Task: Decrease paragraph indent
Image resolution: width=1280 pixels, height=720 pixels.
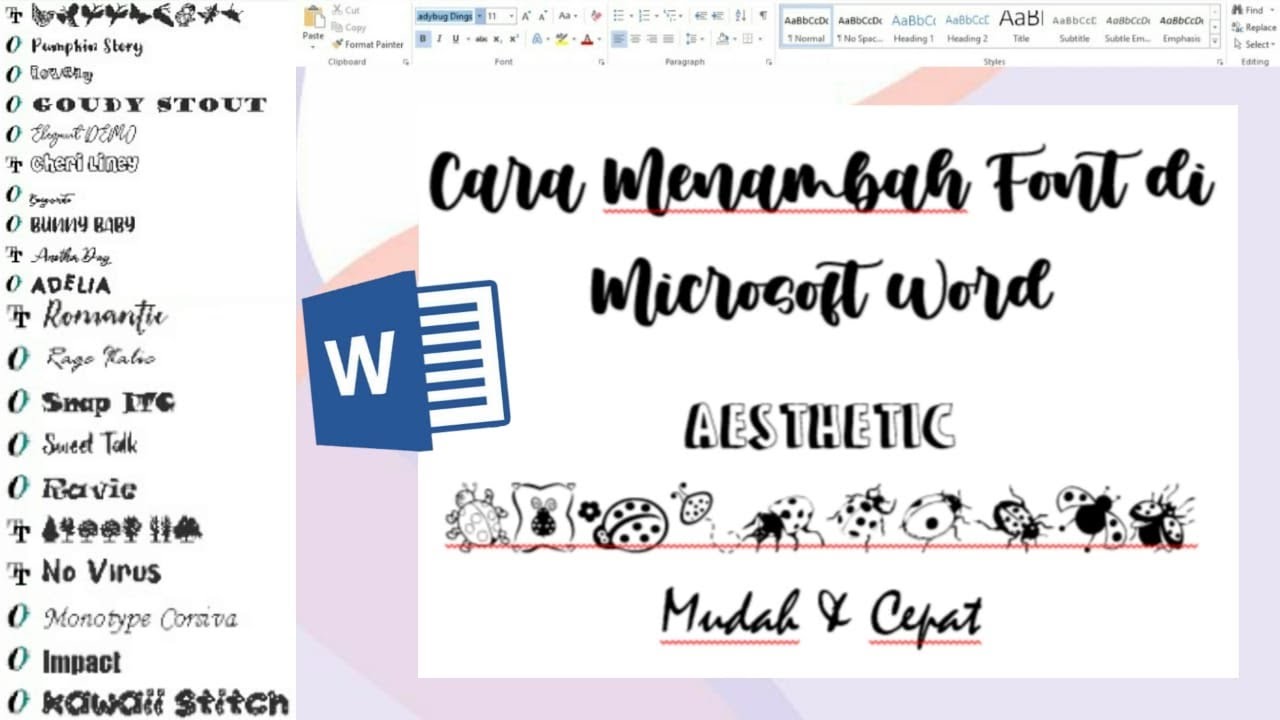Action: pos(700,16)
